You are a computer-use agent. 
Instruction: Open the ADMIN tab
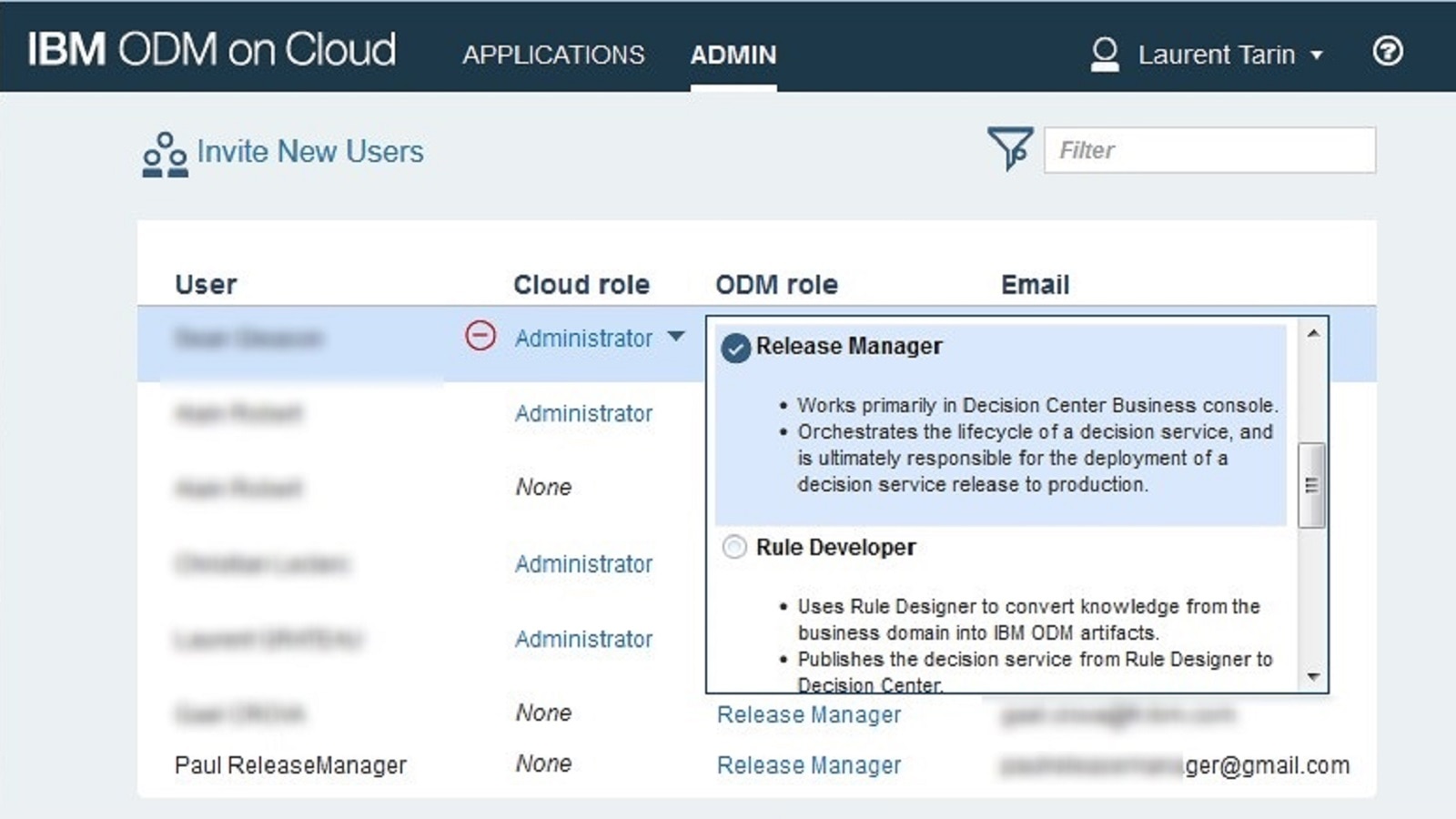733,56
